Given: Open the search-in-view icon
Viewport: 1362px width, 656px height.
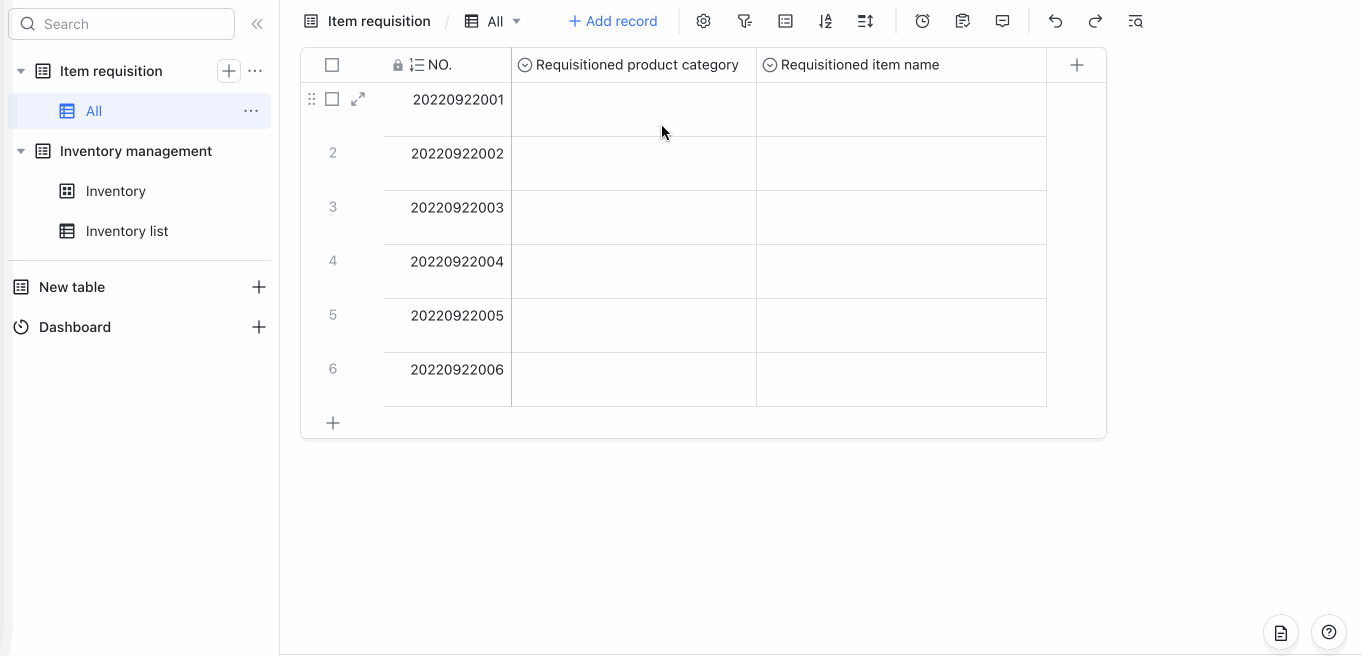Looking at the screenshot, I should [1135, 20].
